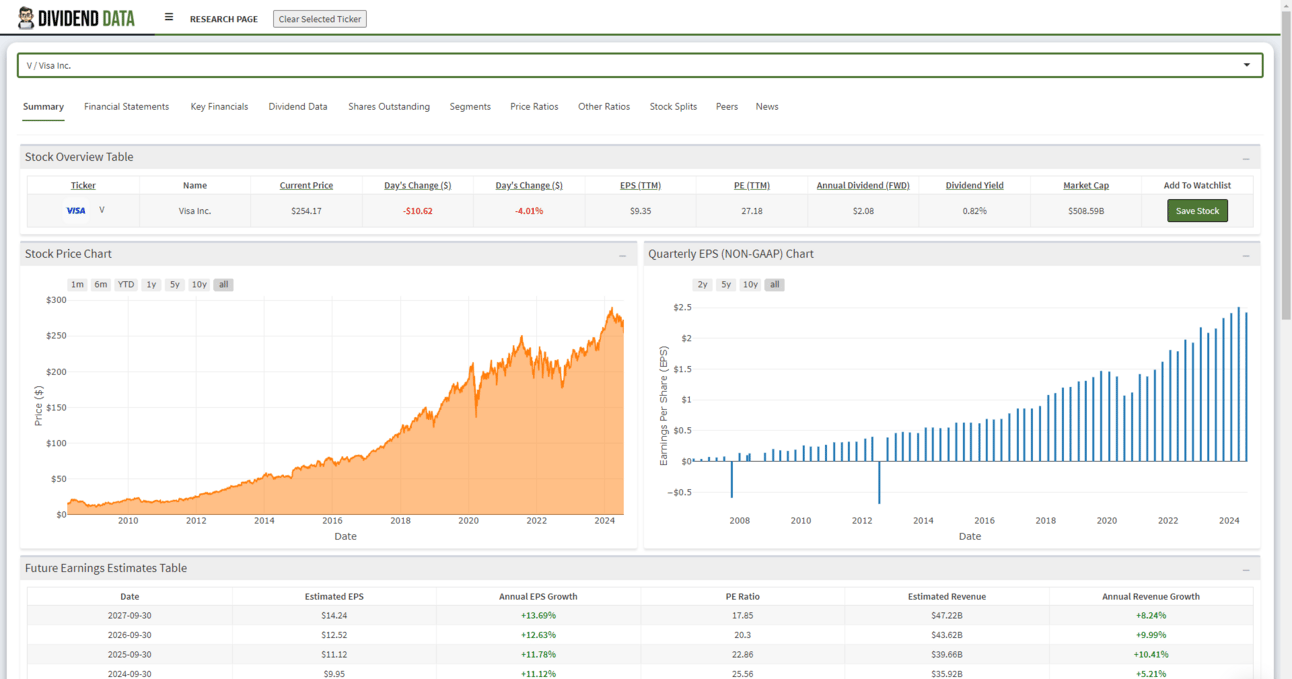Collapse the Stock Overview Table panel
Image resolution: width=1292 pixels, height=679 pixels.
click(x=1246, y=158)
